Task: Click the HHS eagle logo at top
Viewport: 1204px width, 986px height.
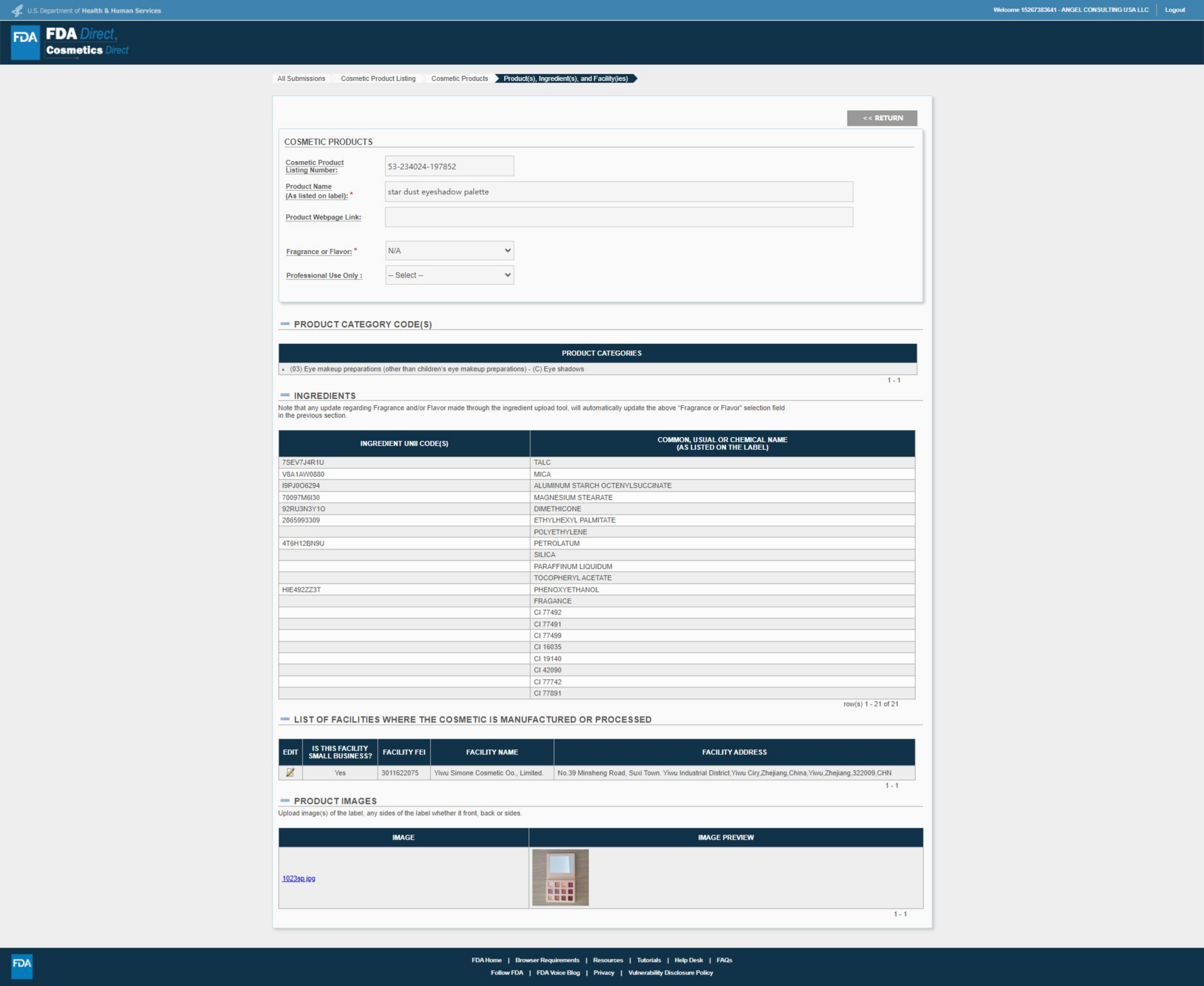Action: click(x=17, y=10)
